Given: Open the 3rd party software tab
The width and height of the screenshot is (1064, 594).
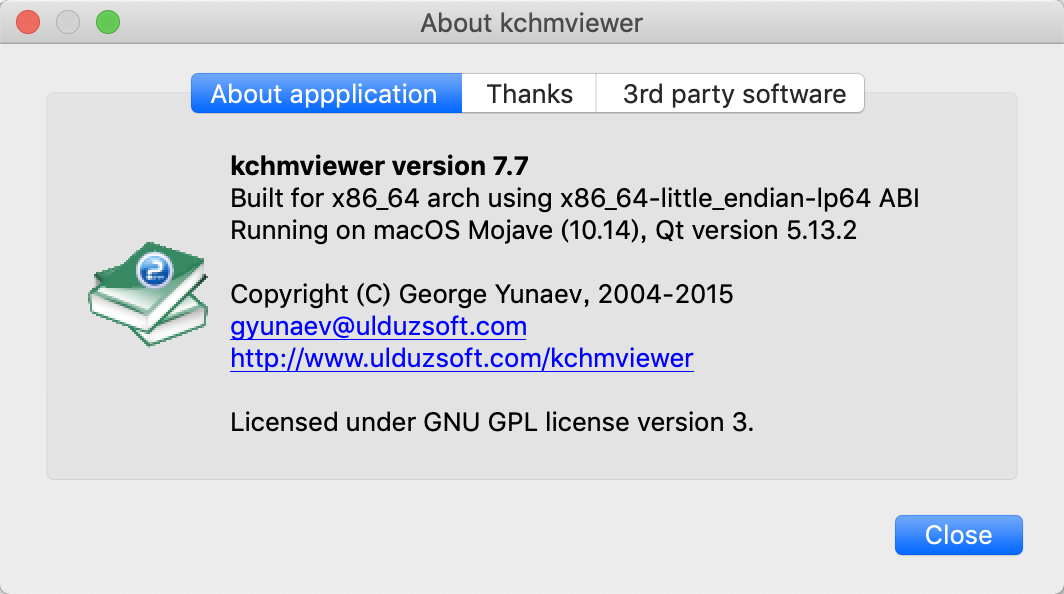Looking at the screenshot, I should point(730,94).
